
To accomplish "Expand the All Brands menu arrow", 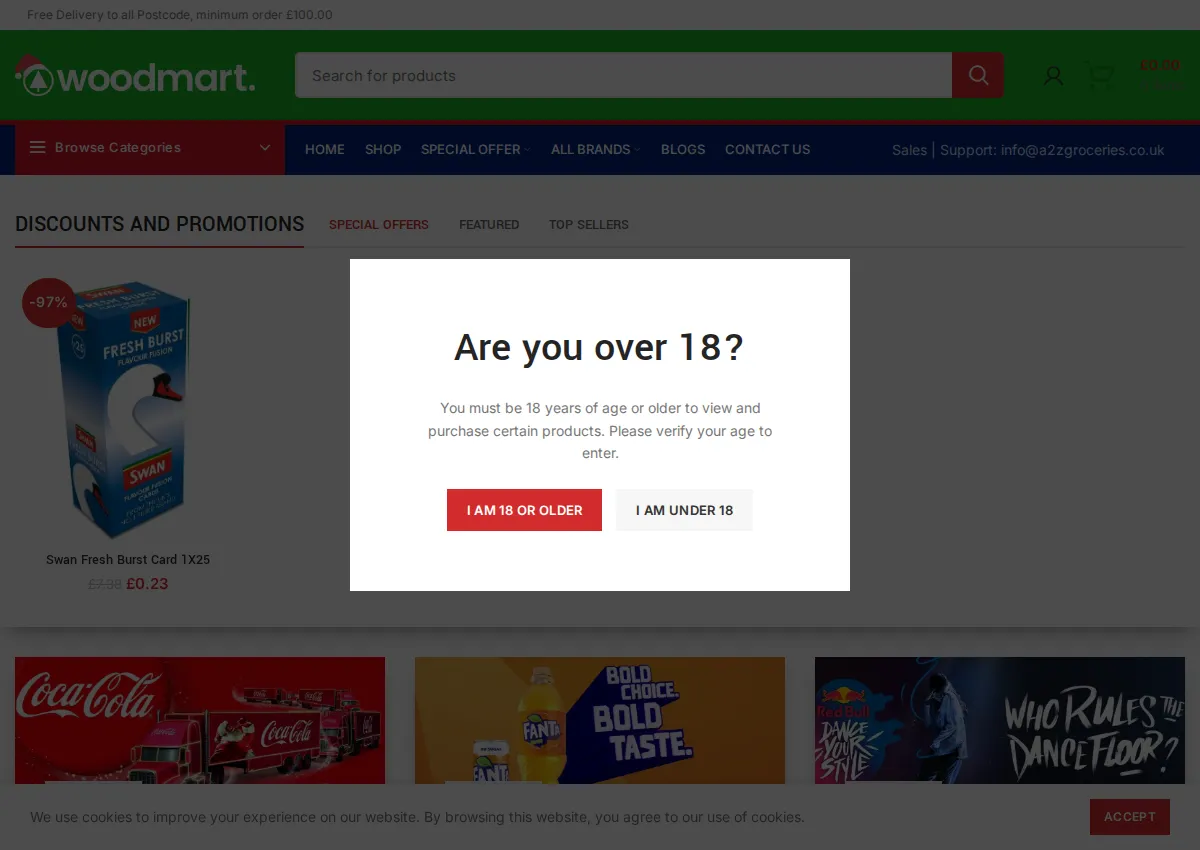I will click(x=637, y=150).
